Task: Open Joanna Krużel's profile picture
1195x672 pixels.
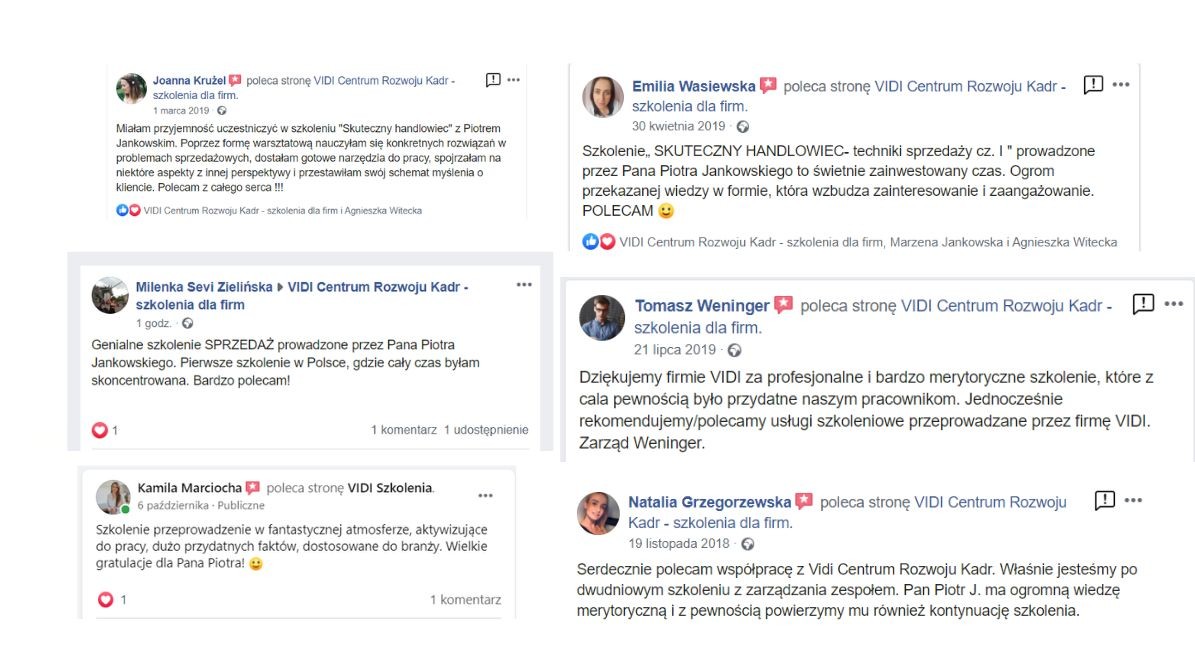Action: click(131, 88)
